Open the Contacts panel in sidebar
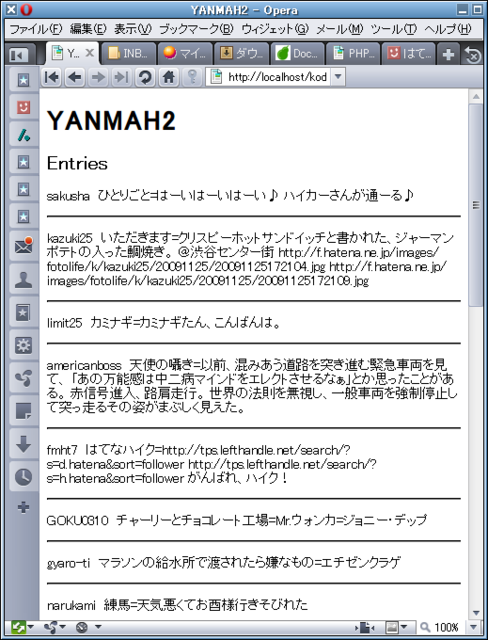This screenshot has width=488, height=640. point(23,280)
